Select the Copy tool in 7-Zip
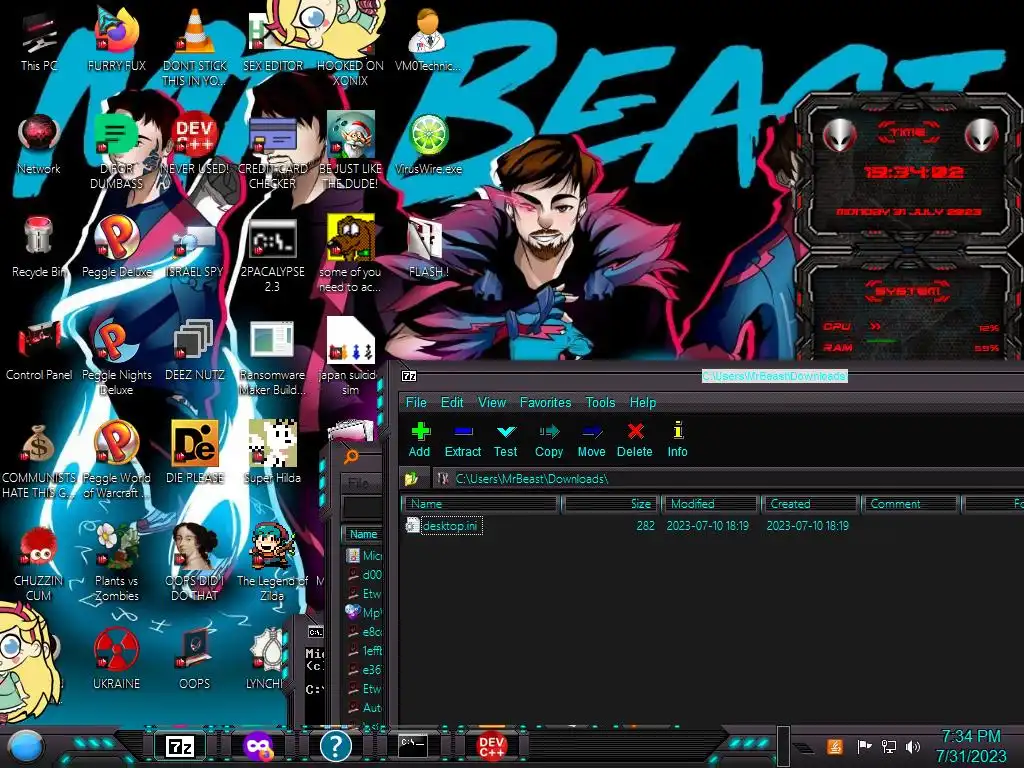Viewport: 1024px width, 768px height. pyautogui.click(x=549, y=440)
